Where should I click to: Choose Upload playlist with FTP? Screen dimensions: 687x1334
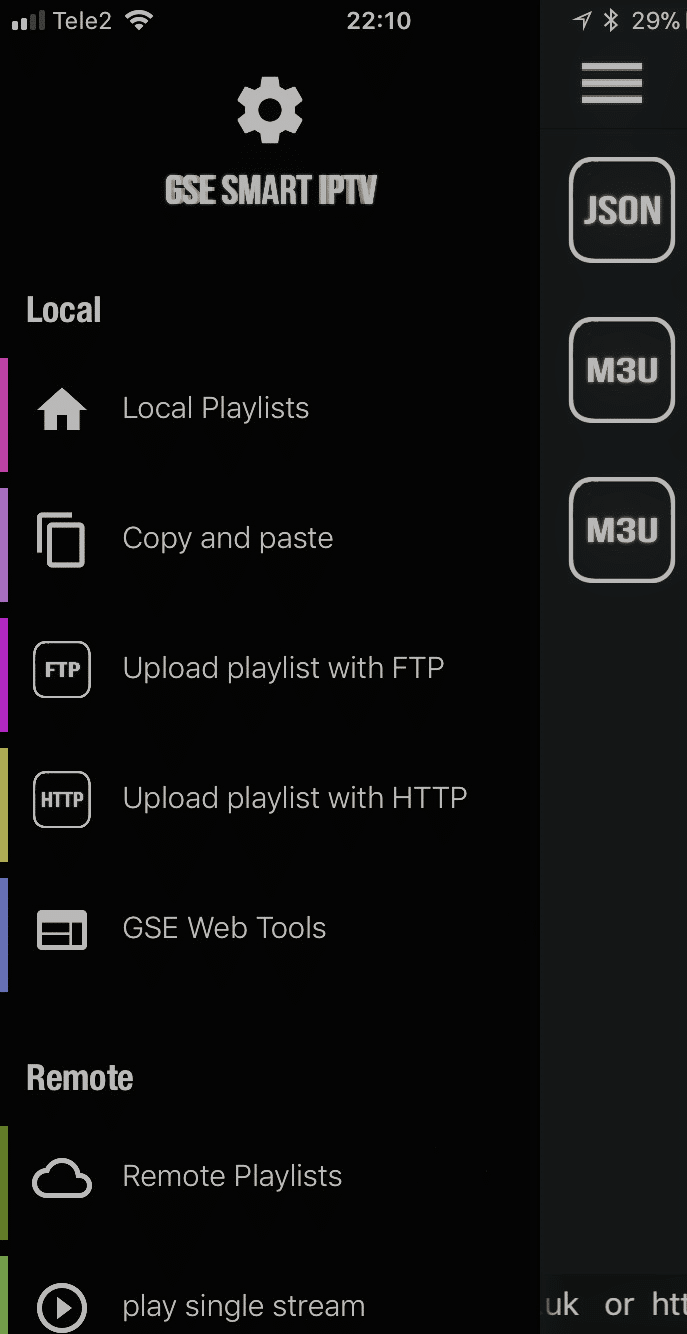click(283, 668)
